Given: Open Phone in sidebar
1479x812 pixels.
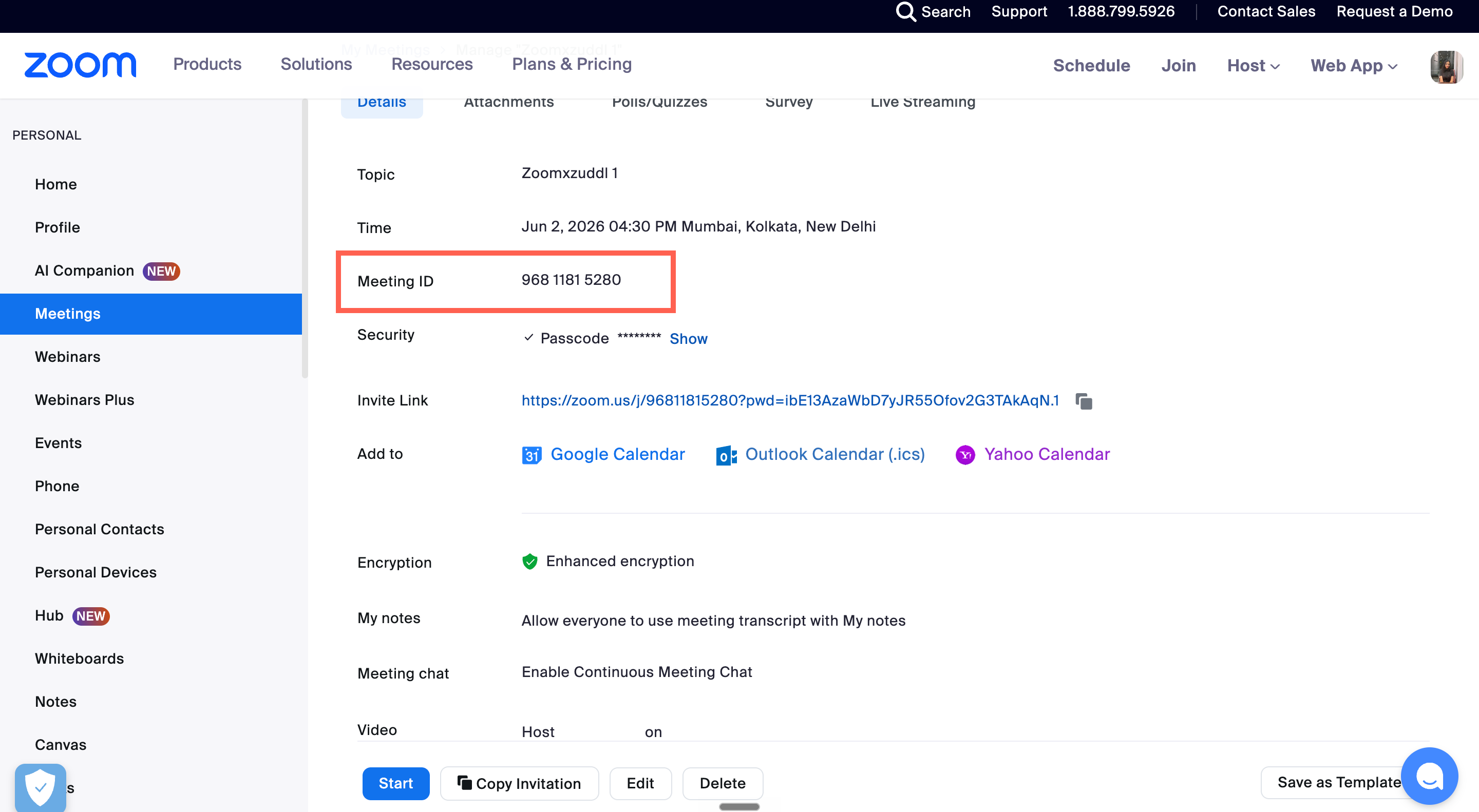Looking at the screenshot, I should (x=57, y=486).
